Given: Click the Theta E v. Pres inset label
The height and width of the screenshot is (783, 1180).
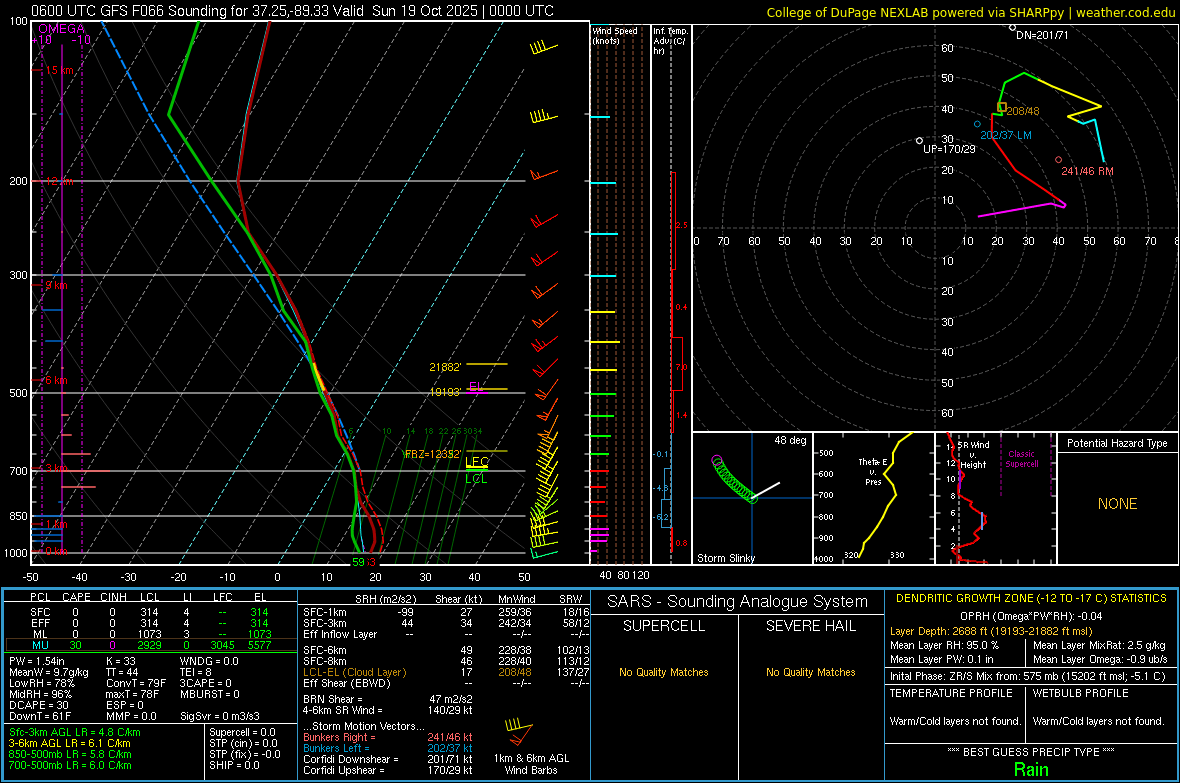Looking at the screenshot, I should (x=873, y=471).
